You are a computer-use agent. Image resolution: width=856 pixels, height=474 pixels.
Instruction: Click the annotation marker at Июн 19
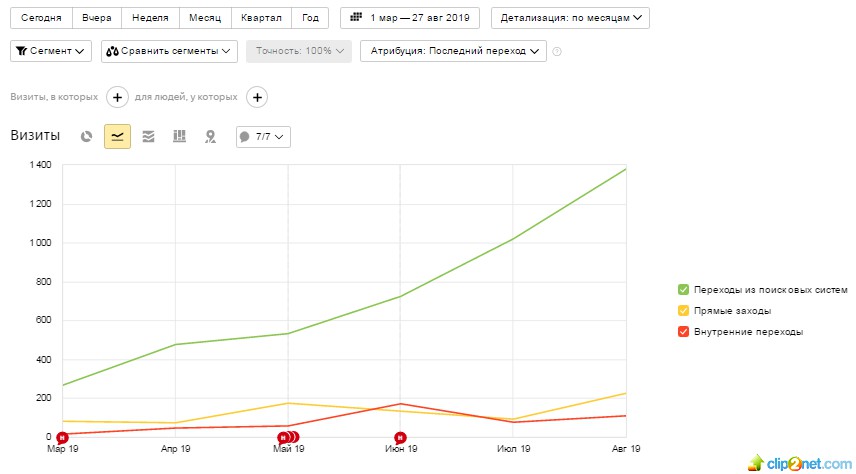coord(400,437)
